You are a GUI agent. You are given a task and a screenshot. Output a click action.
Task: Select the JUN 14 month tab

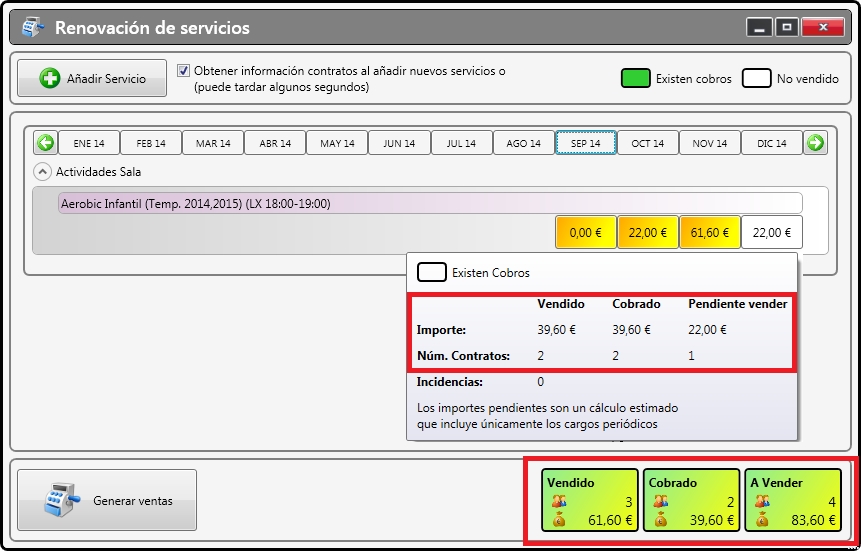coord(399,143)
